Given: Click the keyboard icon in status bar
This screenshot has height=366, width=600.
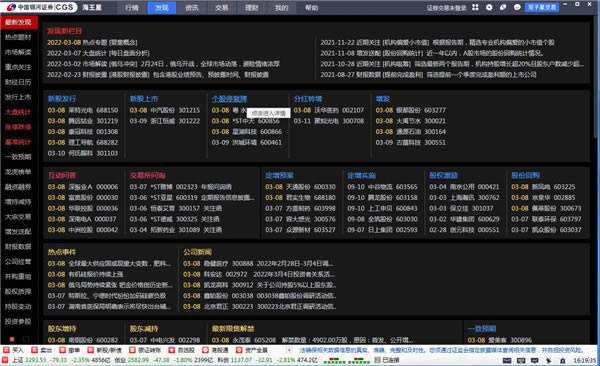Looking at the screenshot, I should click(521, 360).
